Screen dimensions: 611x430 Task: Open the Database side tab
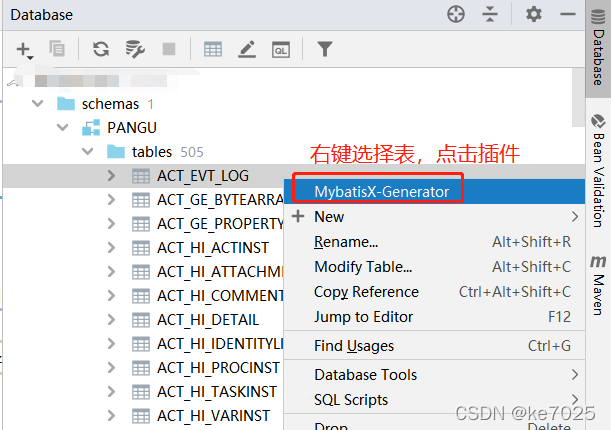598,49
